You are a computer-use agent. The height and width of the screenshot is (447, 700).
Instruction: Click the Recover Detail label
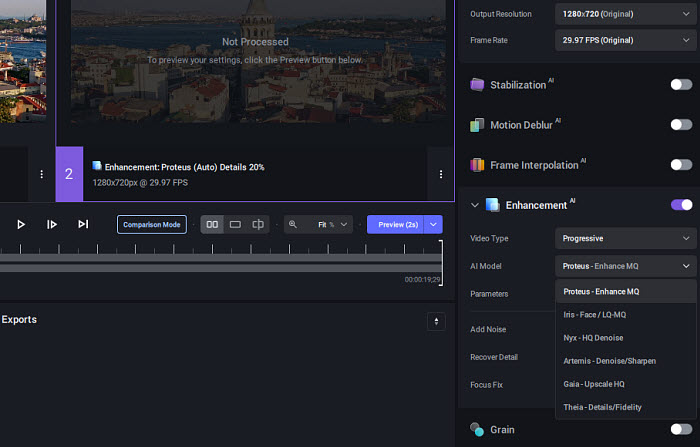(x=494, y=357)
